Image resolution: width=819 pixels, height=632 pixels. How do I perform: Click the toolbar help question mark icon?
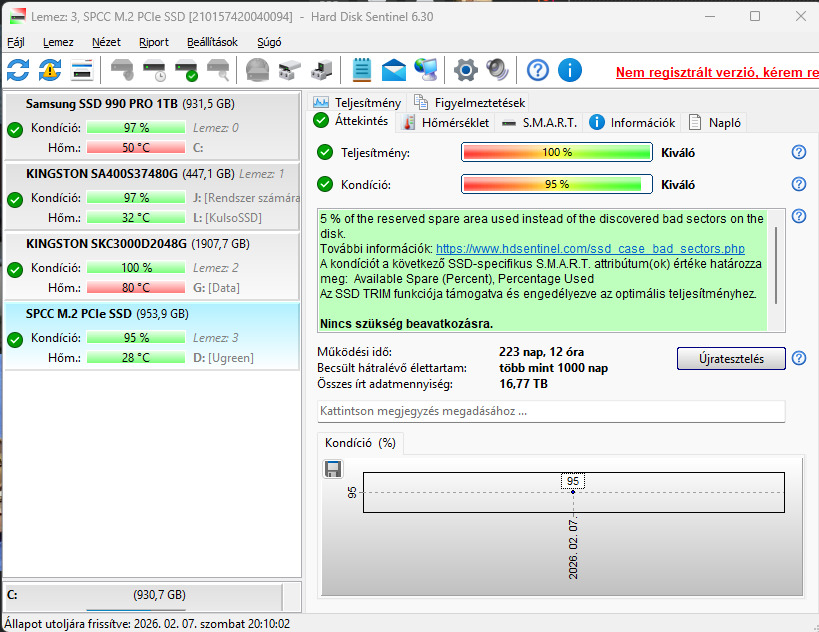click(537, 70)
